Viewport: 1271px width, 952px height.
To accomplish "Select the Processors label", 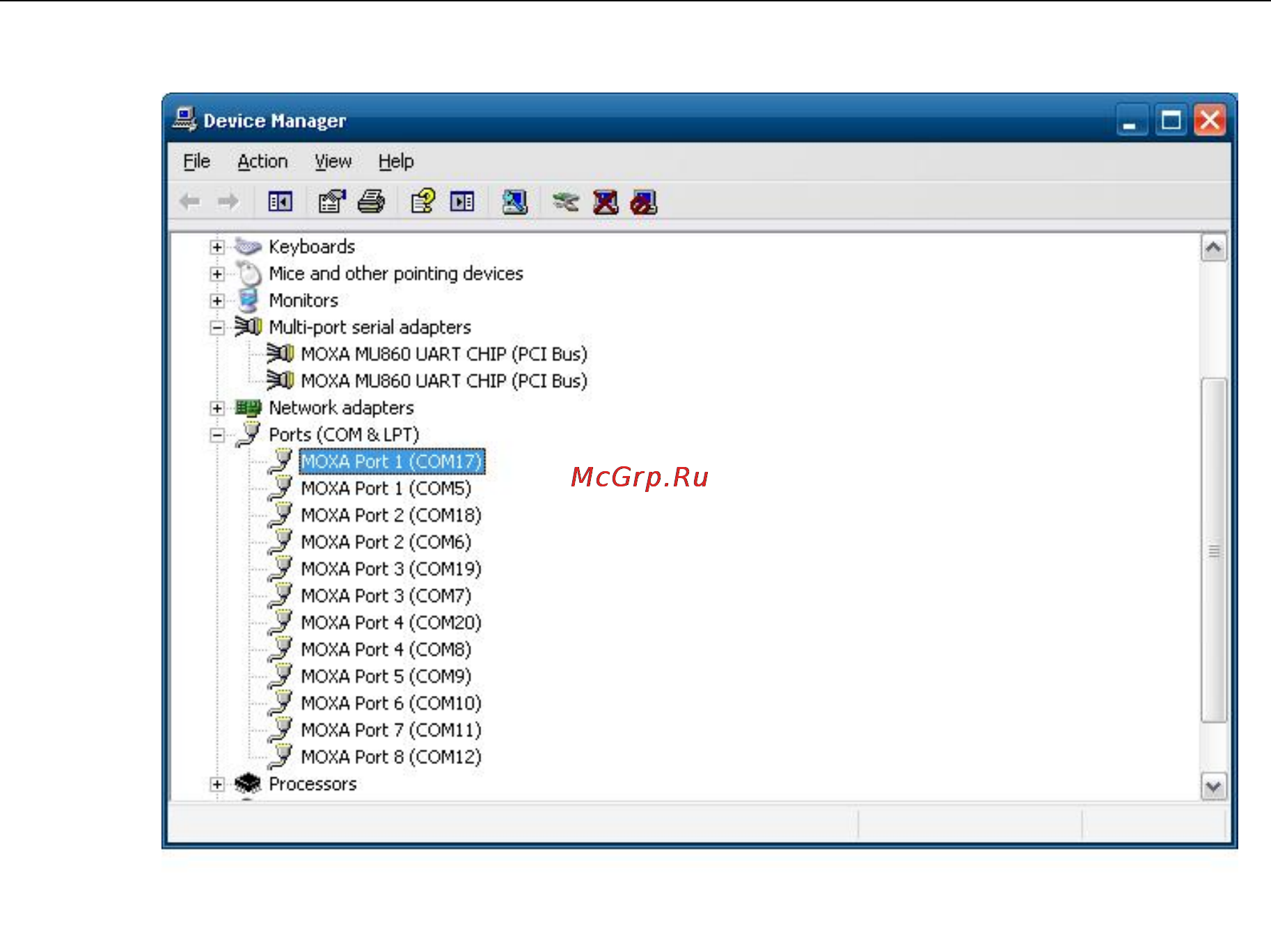I will pyautogui.click(x=313, y=784).
